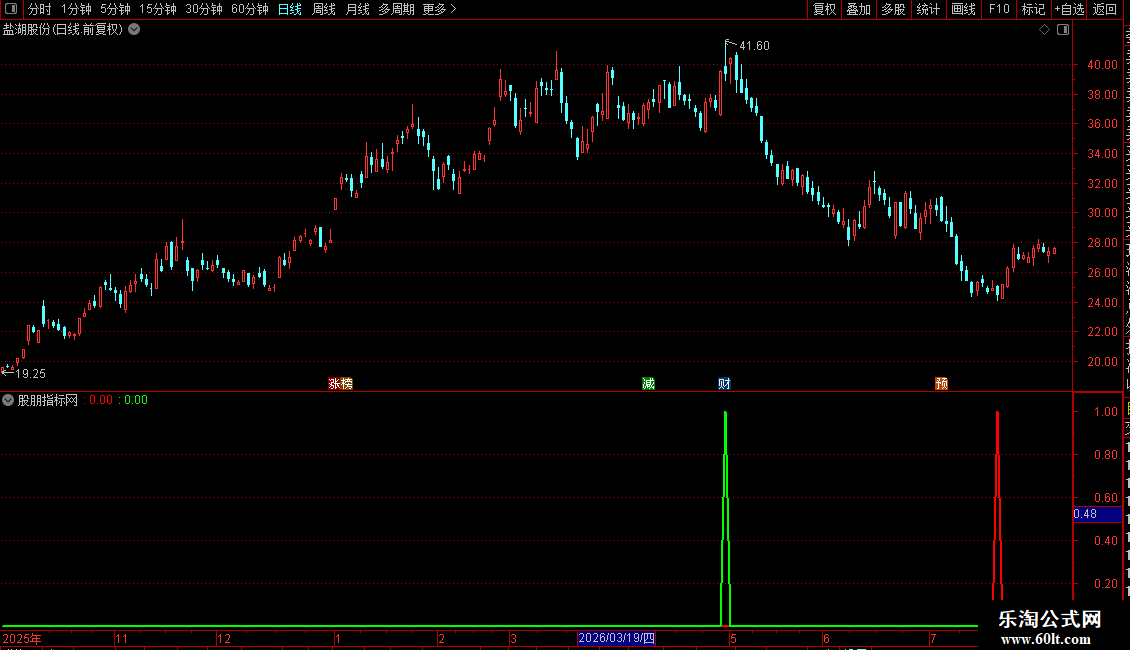
Task: Click the 涨 event marker under the chart
Action: coord(334,383)
